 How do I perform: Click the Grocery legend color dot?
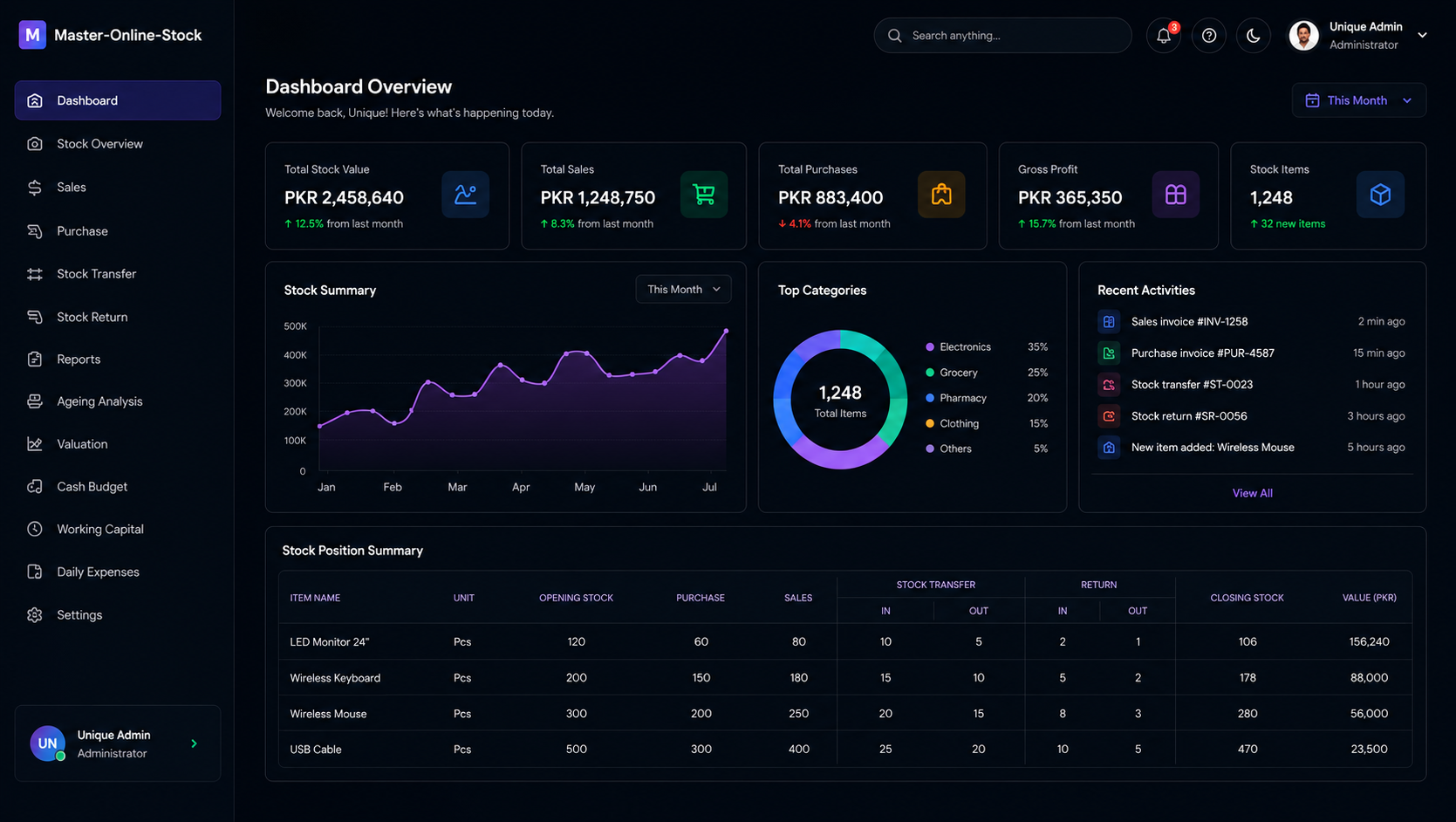click(930, 373)
